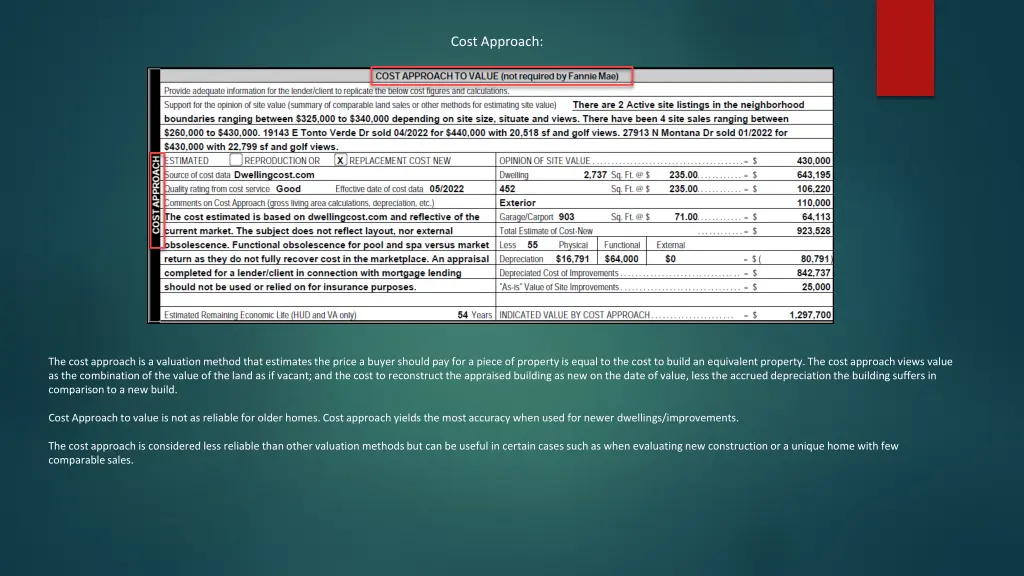Click Depreciated Cost of Improvements 842,737
The height and width of the screenshot is (576, 1024).
[x=813, y=273]
